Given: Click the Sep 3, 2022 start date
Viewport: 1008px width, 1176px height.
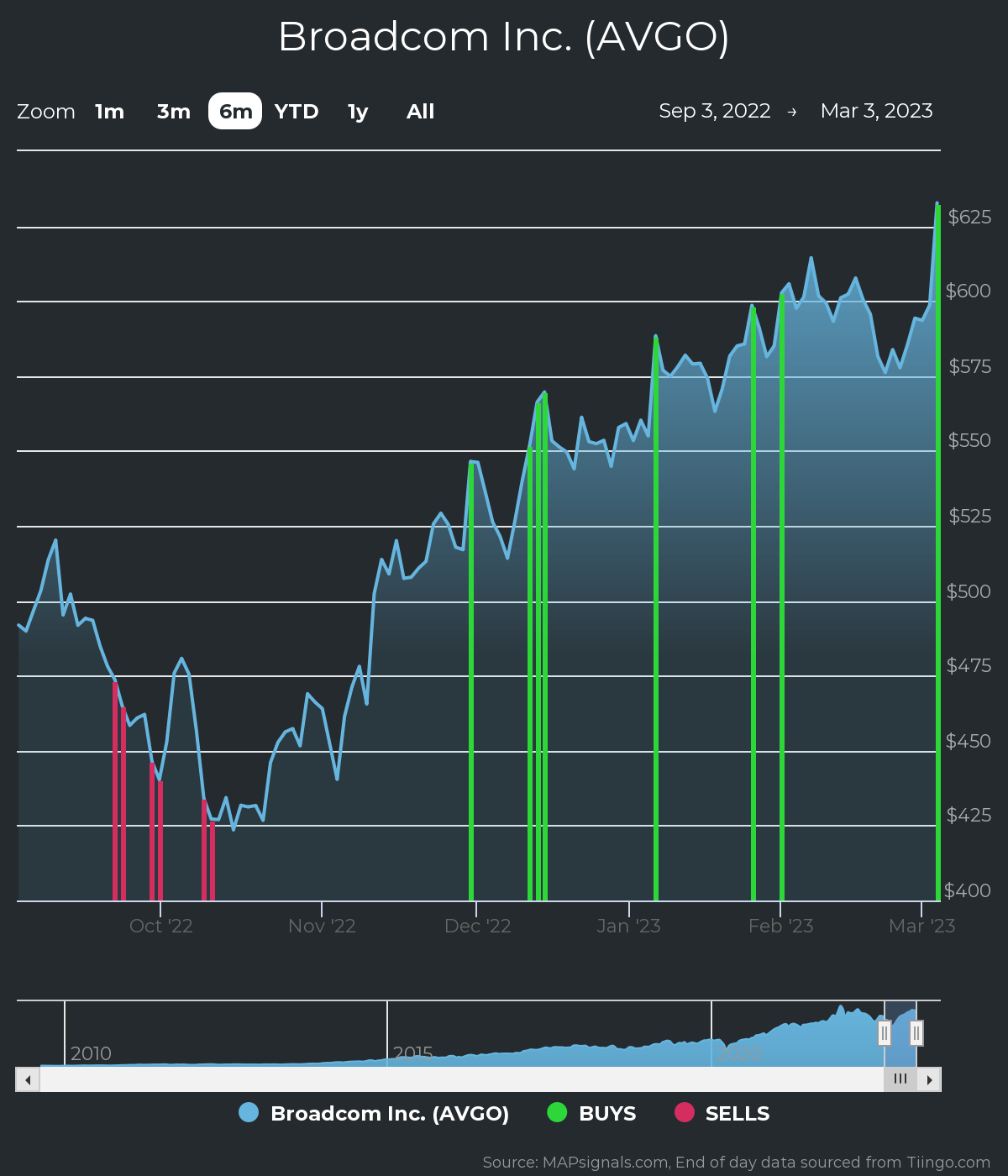Looking at the screenshot, I should pyautogui.click(x=715, y=110).
